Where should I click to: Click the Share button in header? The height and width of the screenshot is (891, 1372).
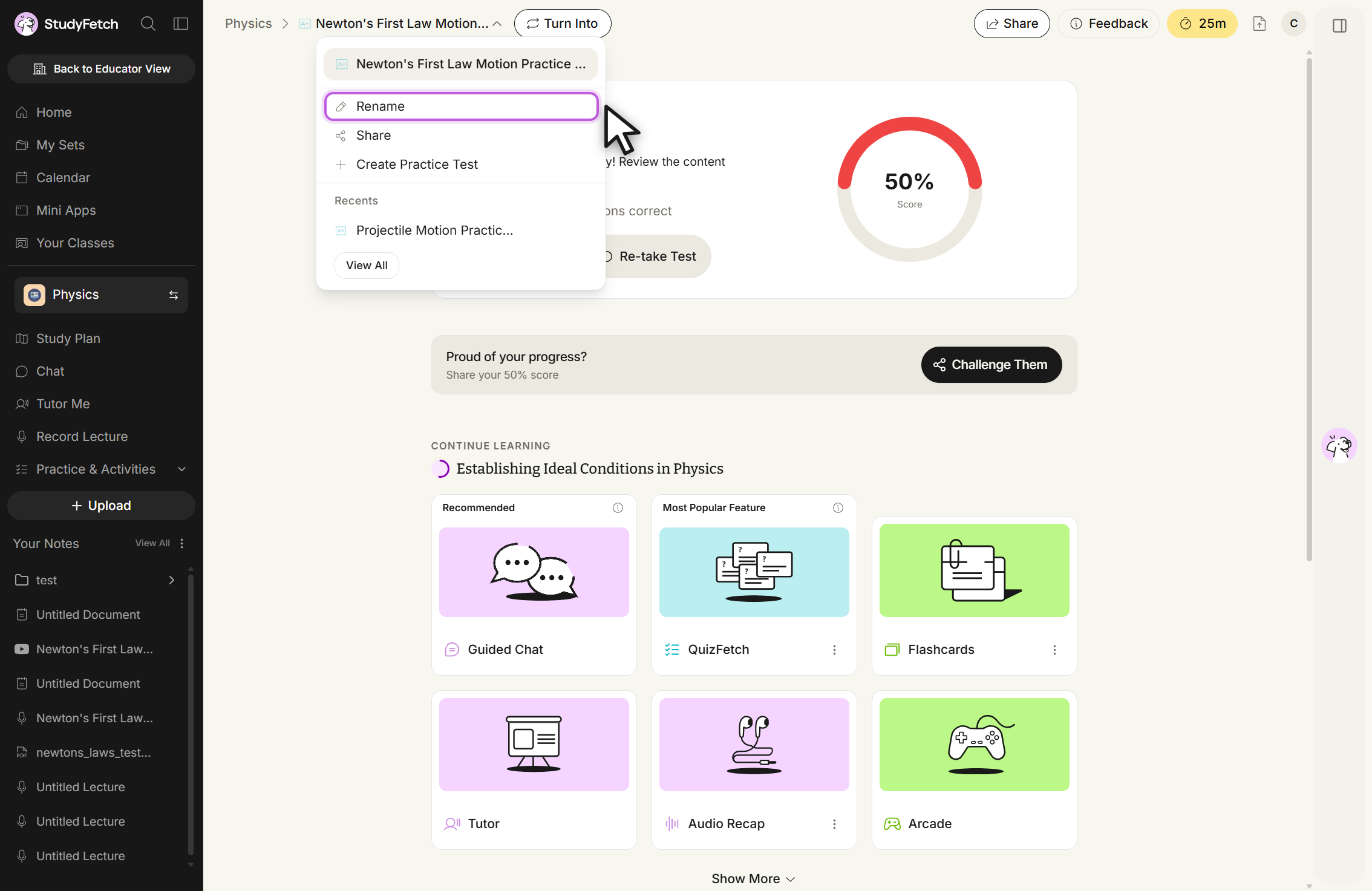1012,24
